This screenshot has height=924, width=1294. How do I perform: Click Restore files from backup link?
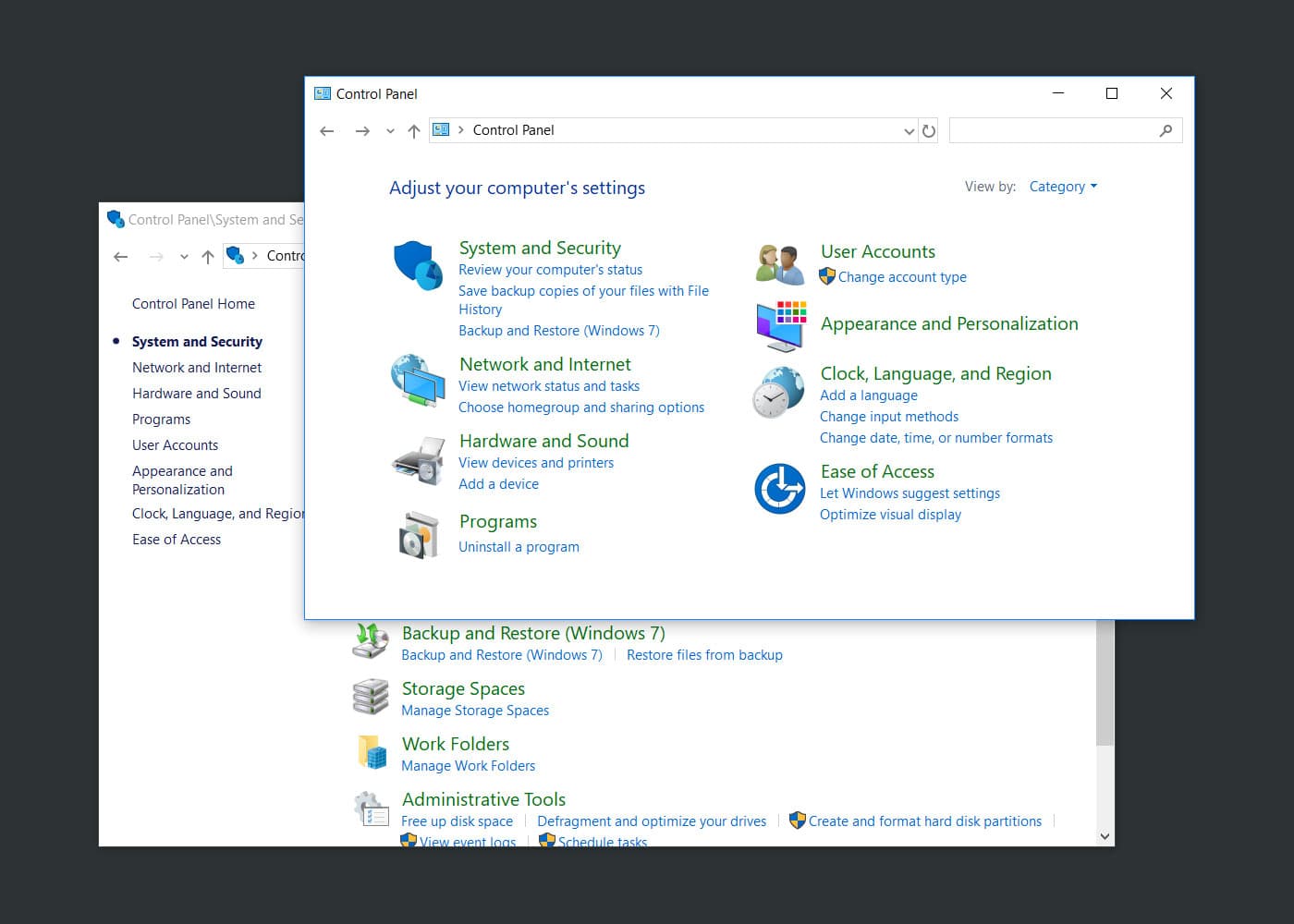704,655
